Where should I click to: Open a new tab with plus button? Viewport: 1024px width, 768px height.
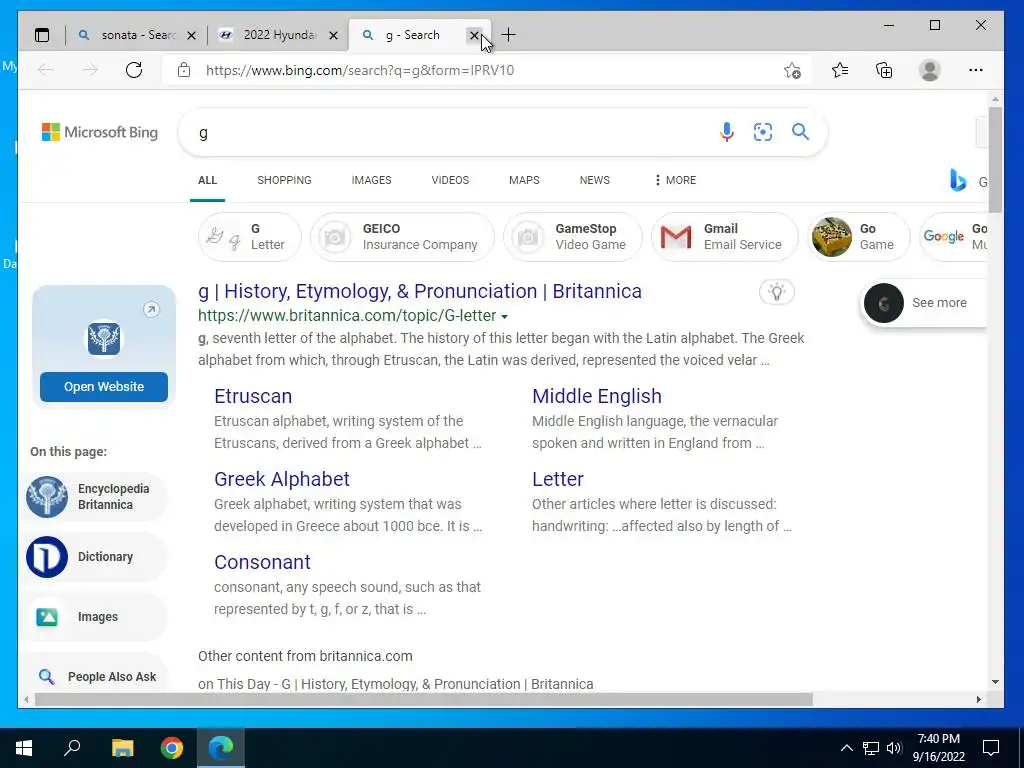(508, 35)
